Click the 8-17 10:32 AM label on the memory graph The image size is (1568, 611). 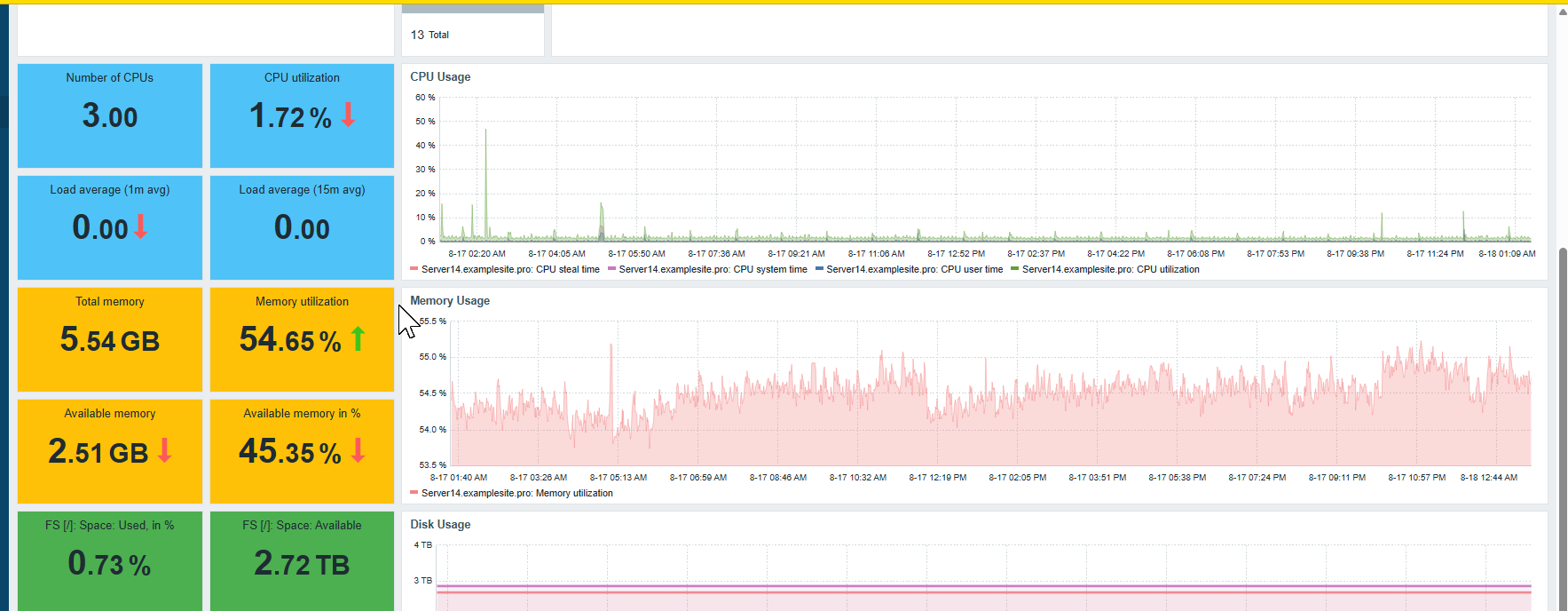click(857, 477)
